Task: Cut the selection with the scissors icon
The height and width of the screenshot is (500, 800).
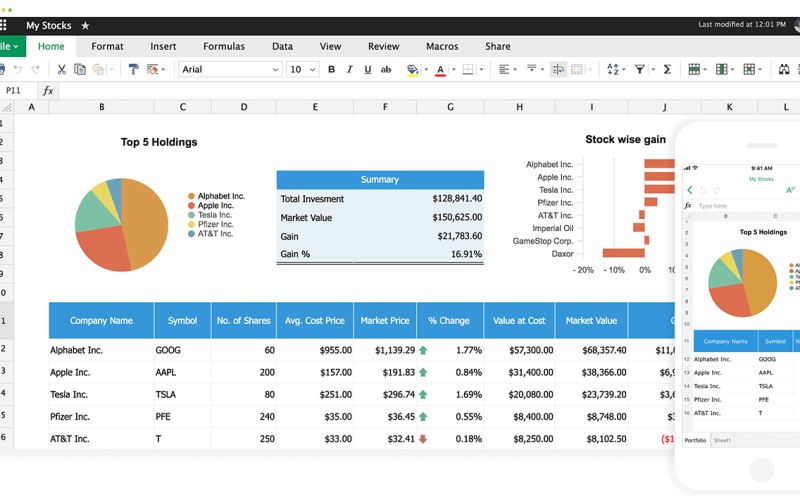Action: 62,69
